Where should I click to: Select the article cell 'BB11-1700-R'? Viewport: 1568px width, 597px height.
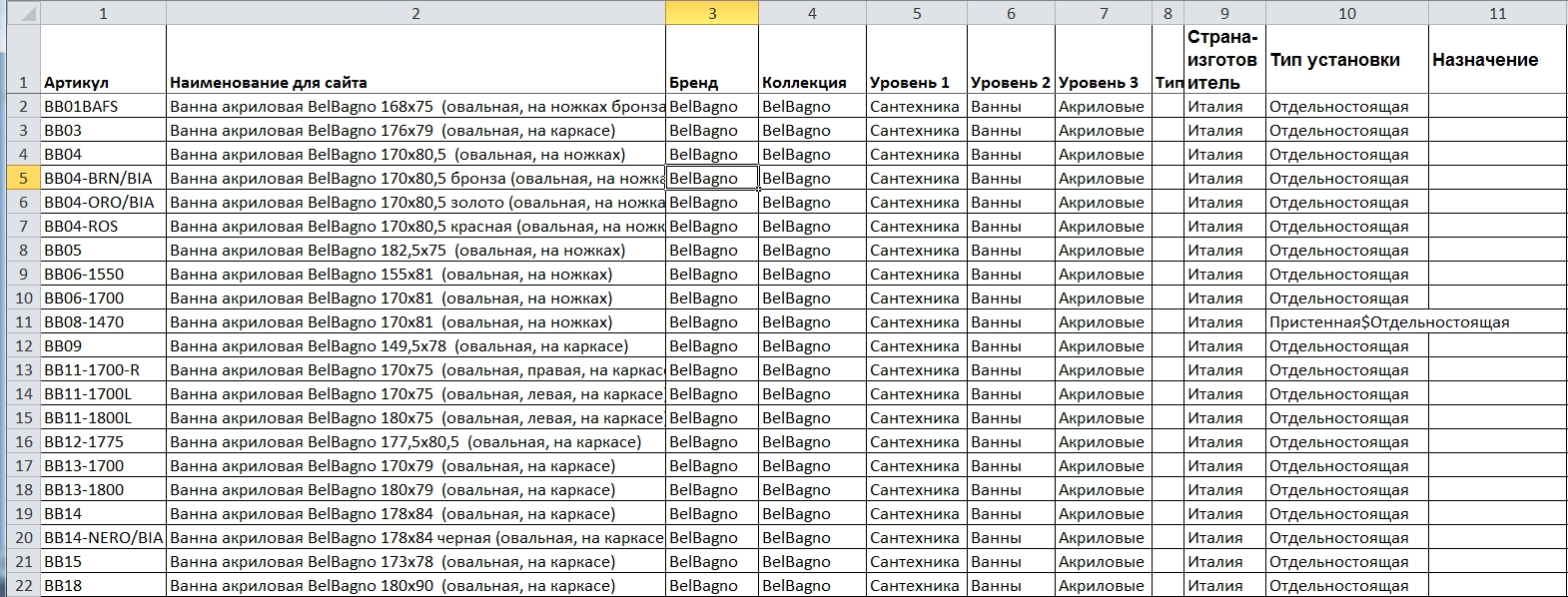(x=103, y=369)
